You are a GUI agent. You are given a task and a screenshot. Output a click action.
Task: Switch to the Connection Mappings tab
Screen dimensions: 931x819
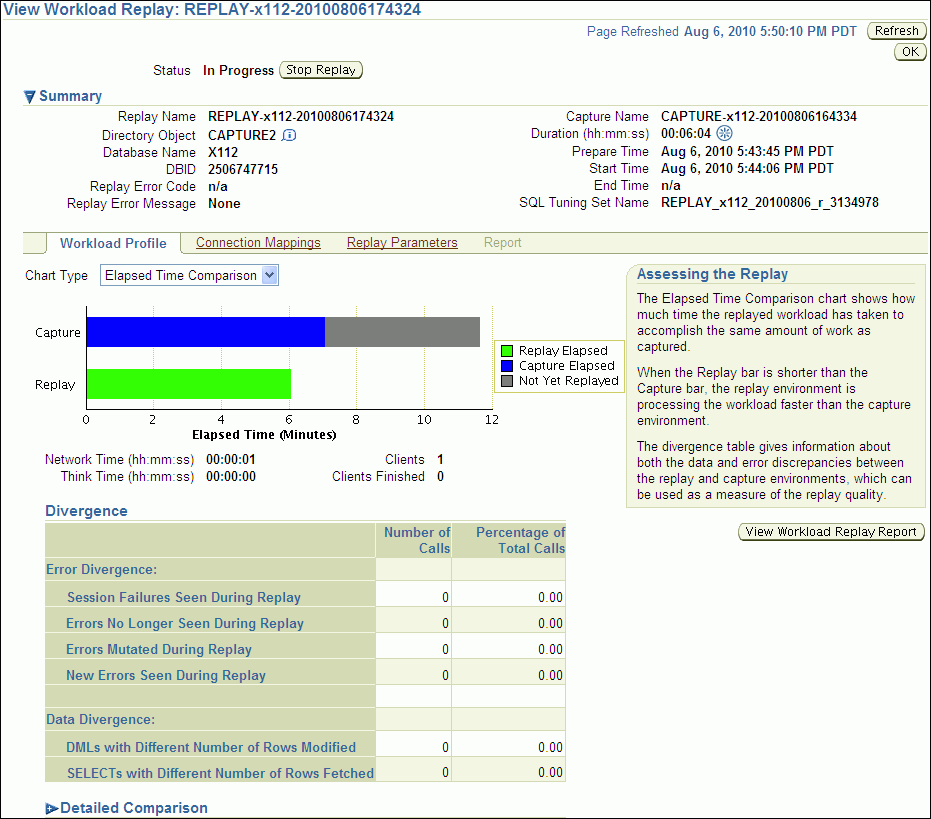point(258,243)
